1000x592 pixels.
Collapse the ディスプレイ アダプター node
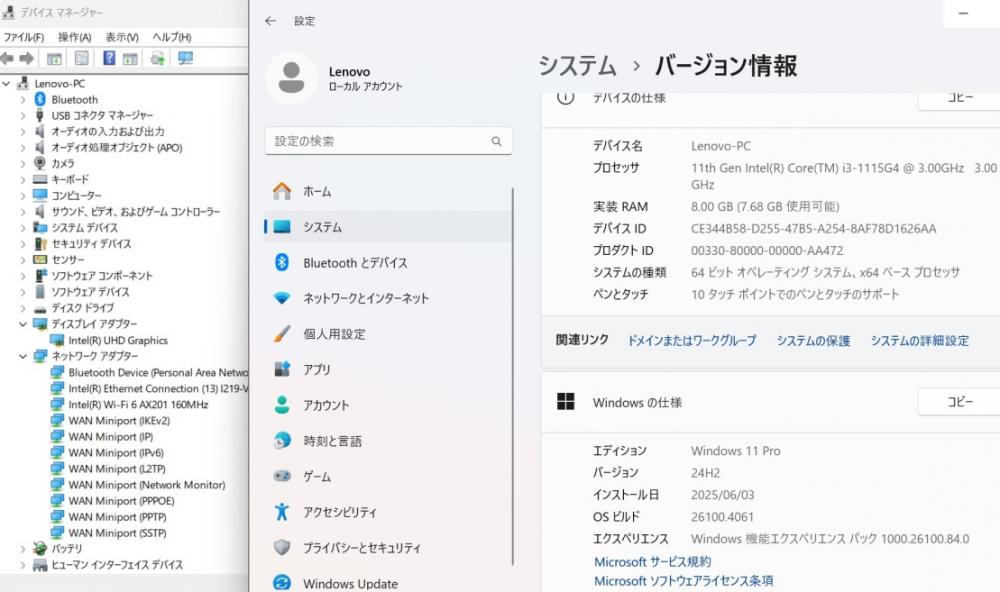click(x=23, y=324)
